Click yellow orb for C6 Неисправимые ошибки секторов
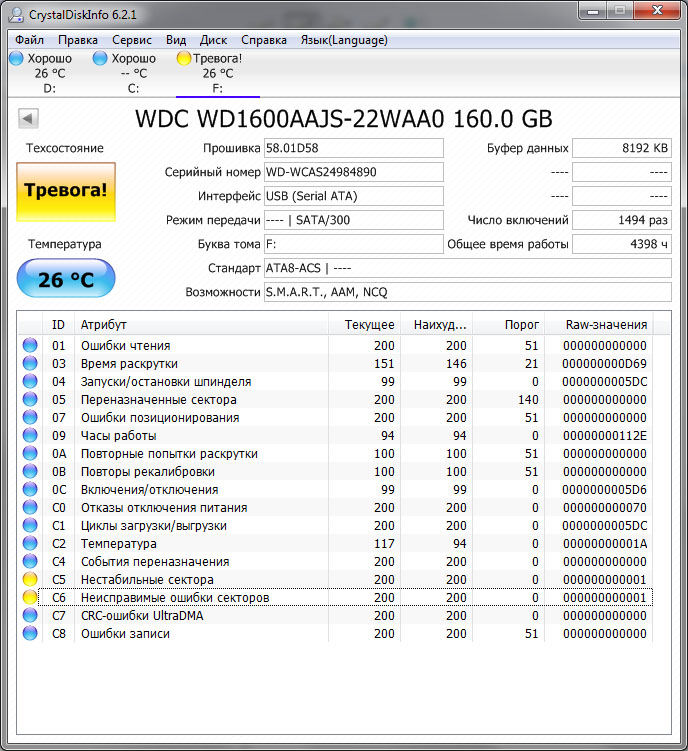688x751 pixels. pyautogui.click(x=30, y=597)
